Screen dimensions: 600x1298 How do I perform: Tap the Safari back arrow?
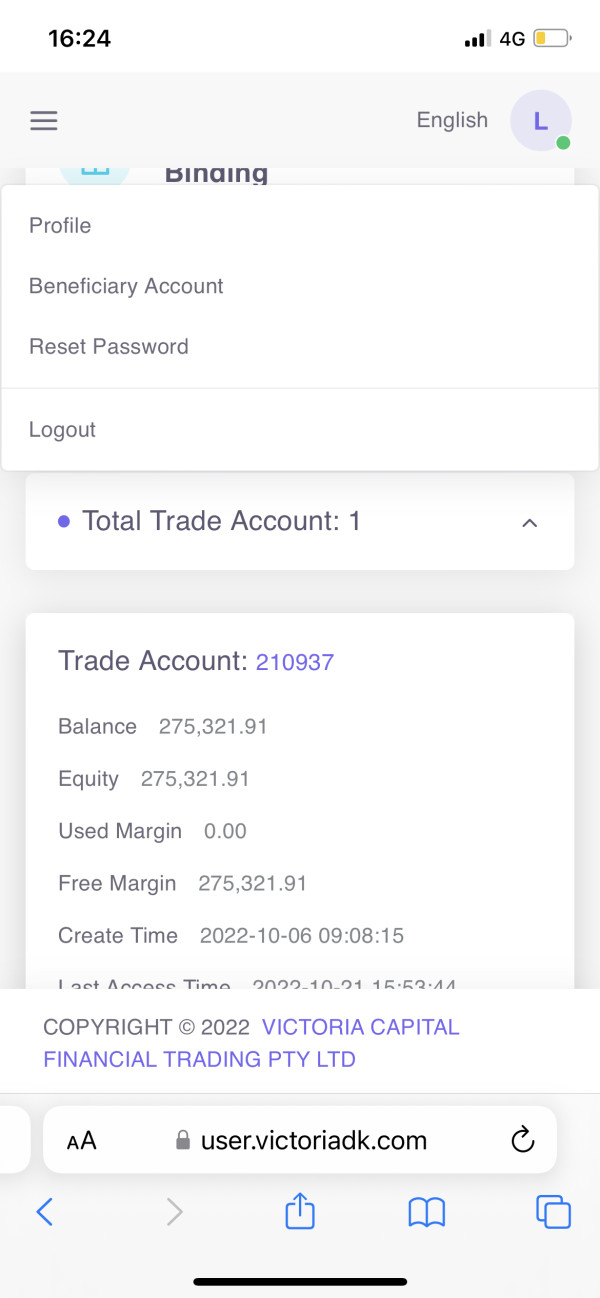coord(44,1212)
